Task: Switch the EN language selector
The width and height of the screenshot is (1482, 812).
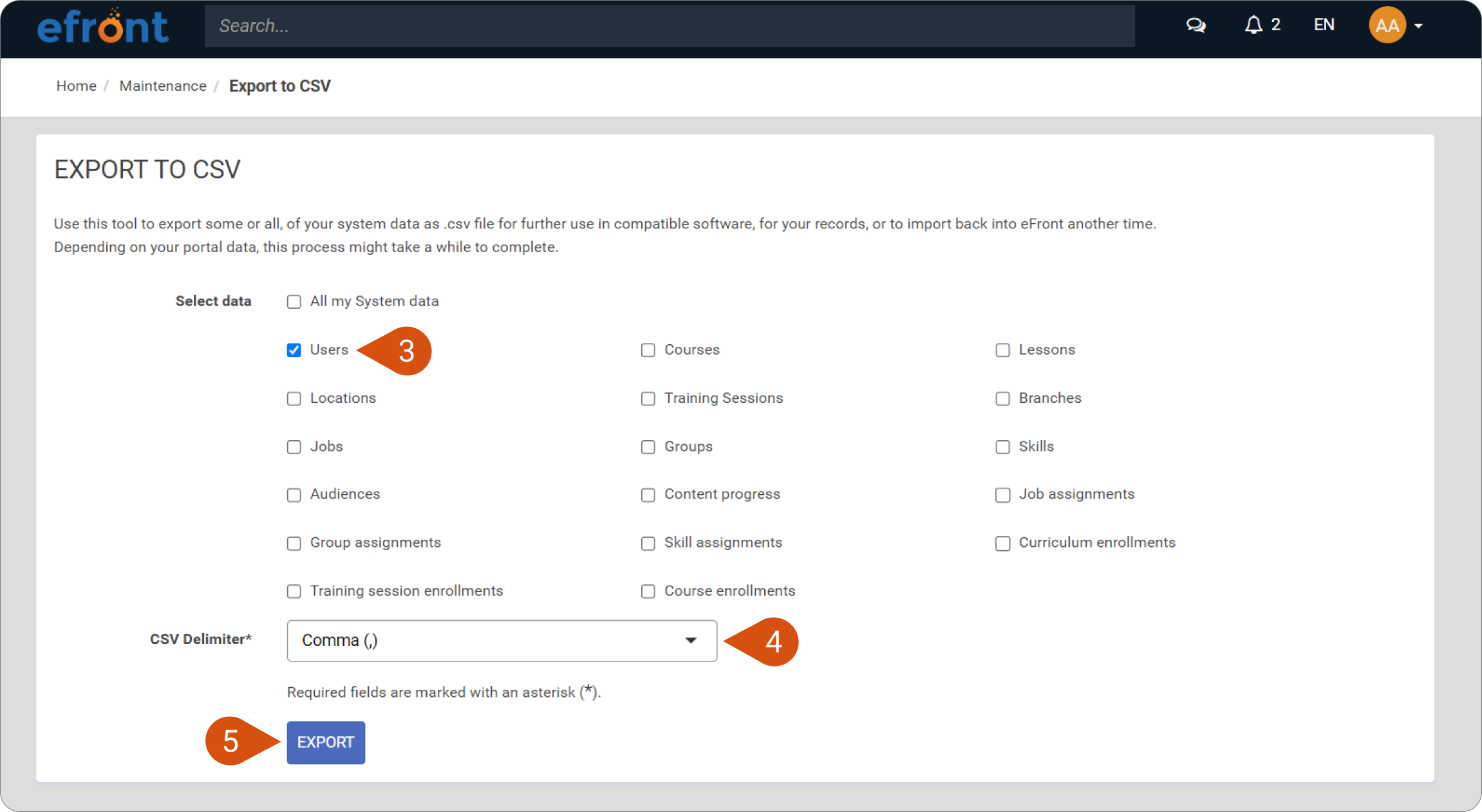Action: click(x=1324, y=25)
